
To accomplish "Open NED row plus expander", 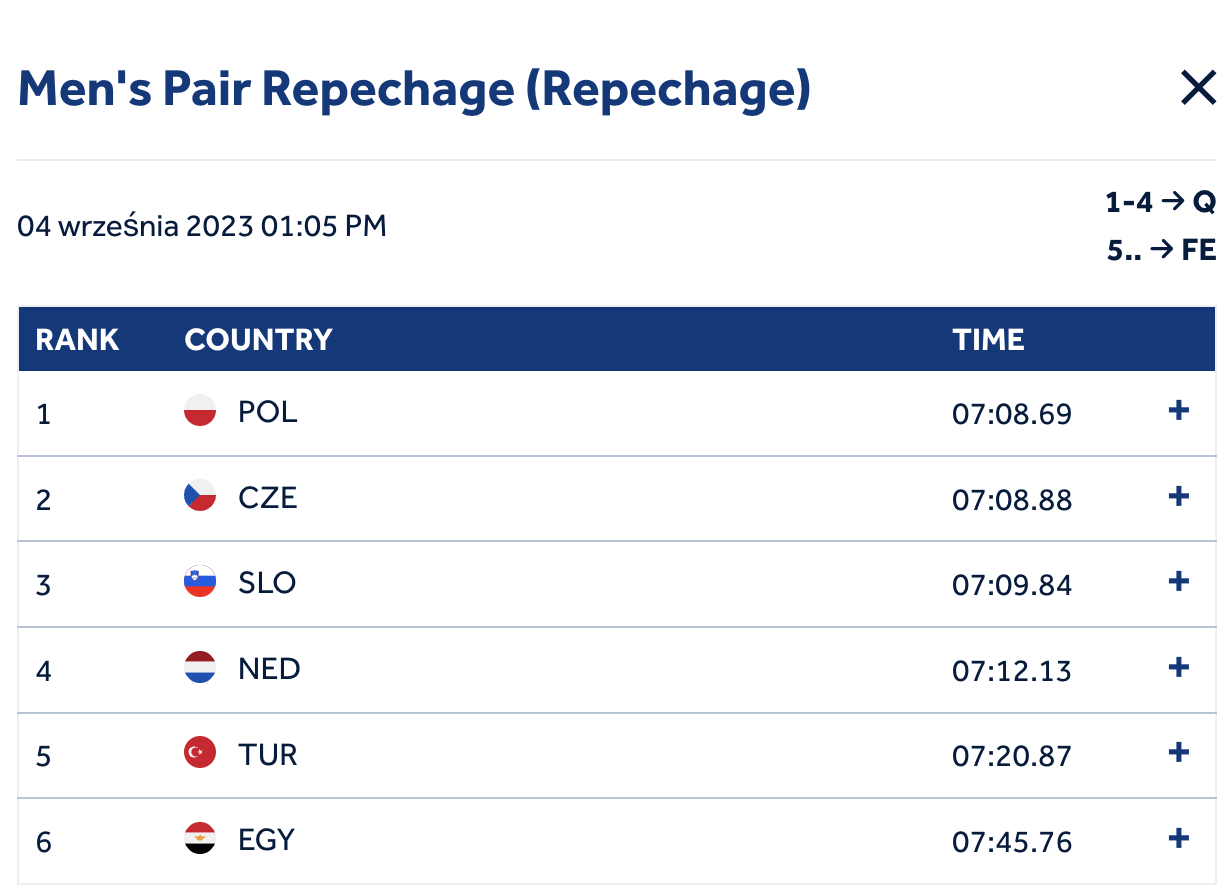I will (1179, 667).
